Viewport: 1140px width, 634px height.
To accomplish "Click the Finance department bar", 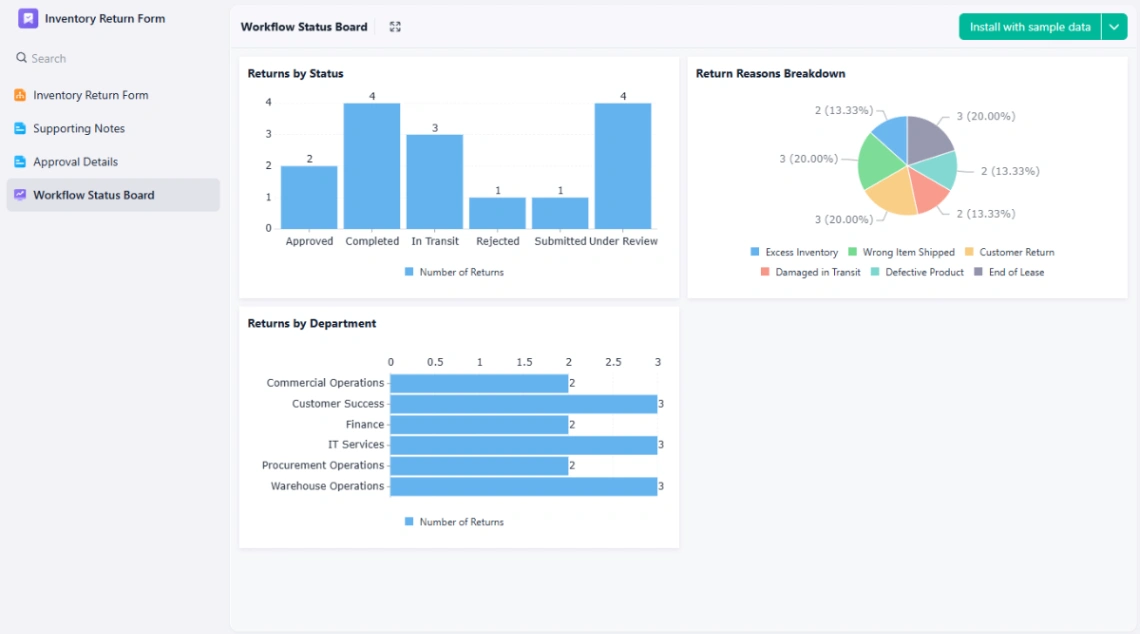I will click(479, 425).
